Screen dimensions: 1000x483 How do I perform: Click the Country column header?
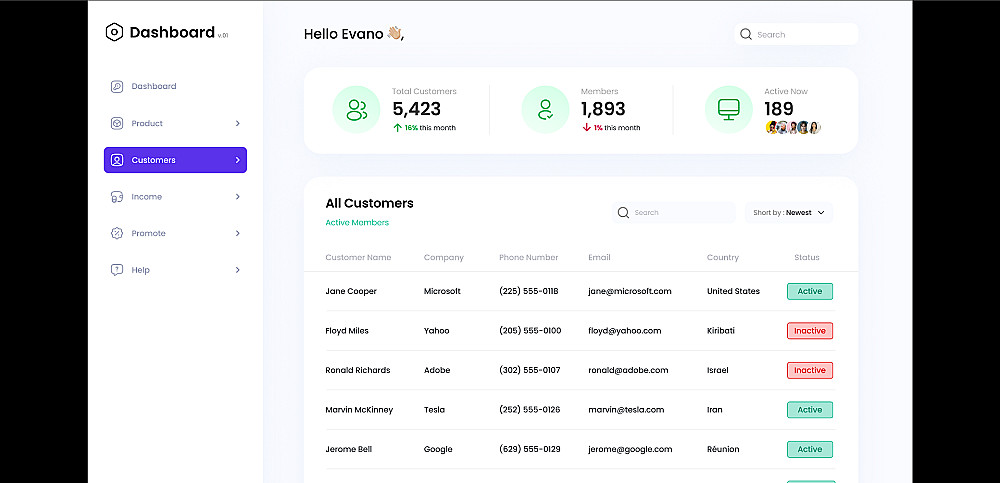[723, 258]
